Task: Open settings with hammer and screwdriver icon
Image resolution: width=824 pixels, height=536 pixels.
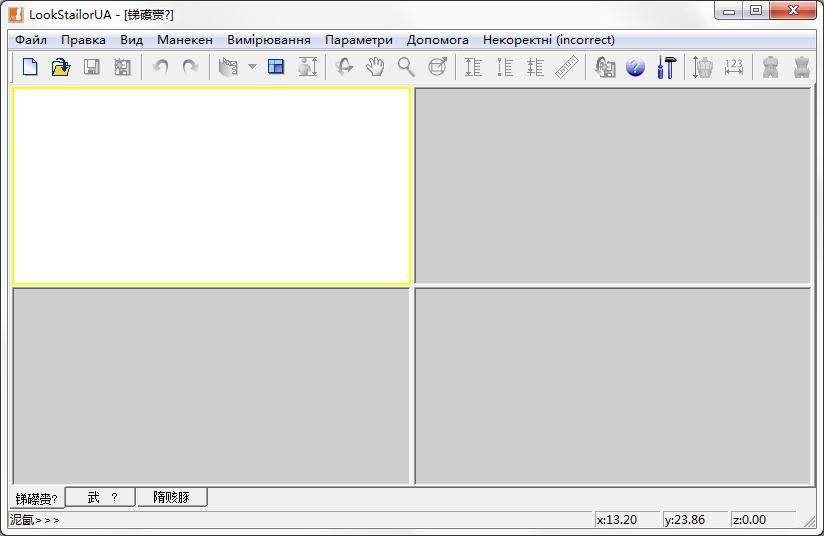Action: 666,67
